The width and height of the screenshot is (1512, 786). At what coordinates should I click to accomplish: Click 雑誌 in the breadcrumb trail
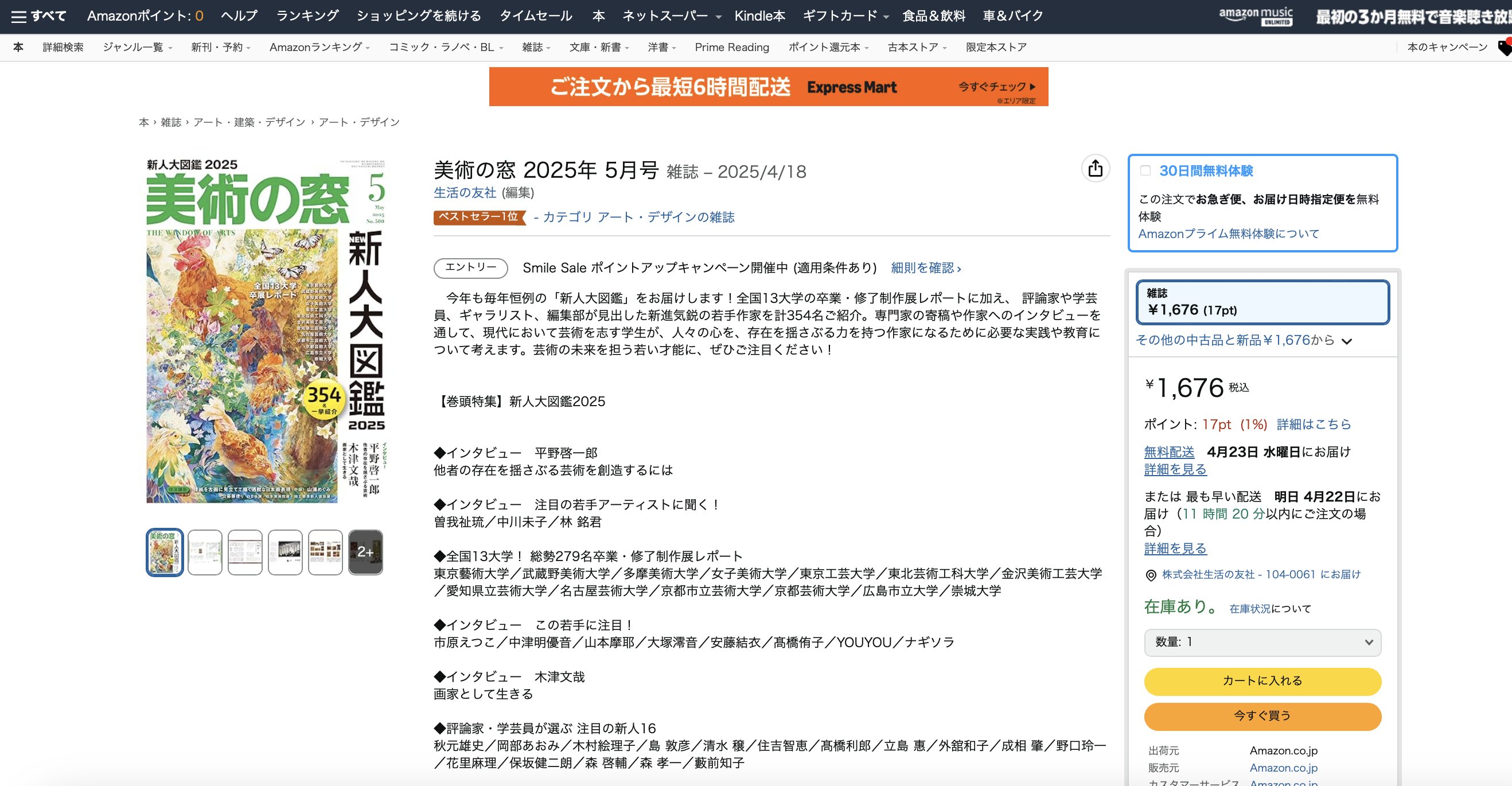171,122
